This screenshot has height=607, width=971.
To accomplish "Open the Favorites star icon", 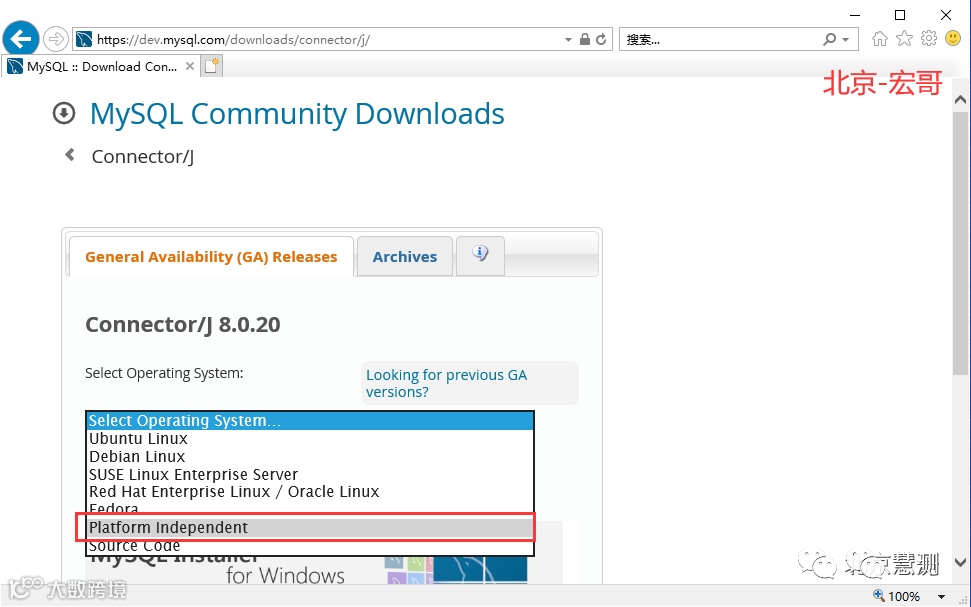I will pyautogui.click(x=904, y=39).
